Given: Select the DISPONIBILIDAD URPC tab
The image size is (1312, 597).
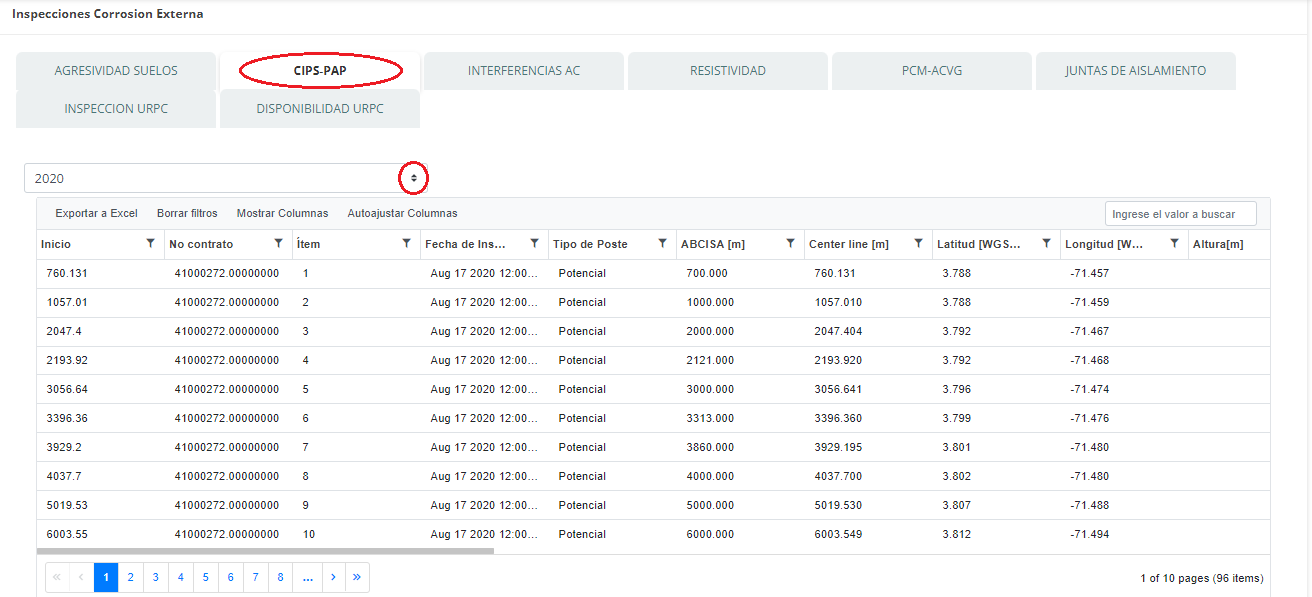Looking at the screenshot, I should (x=319, y=109).
